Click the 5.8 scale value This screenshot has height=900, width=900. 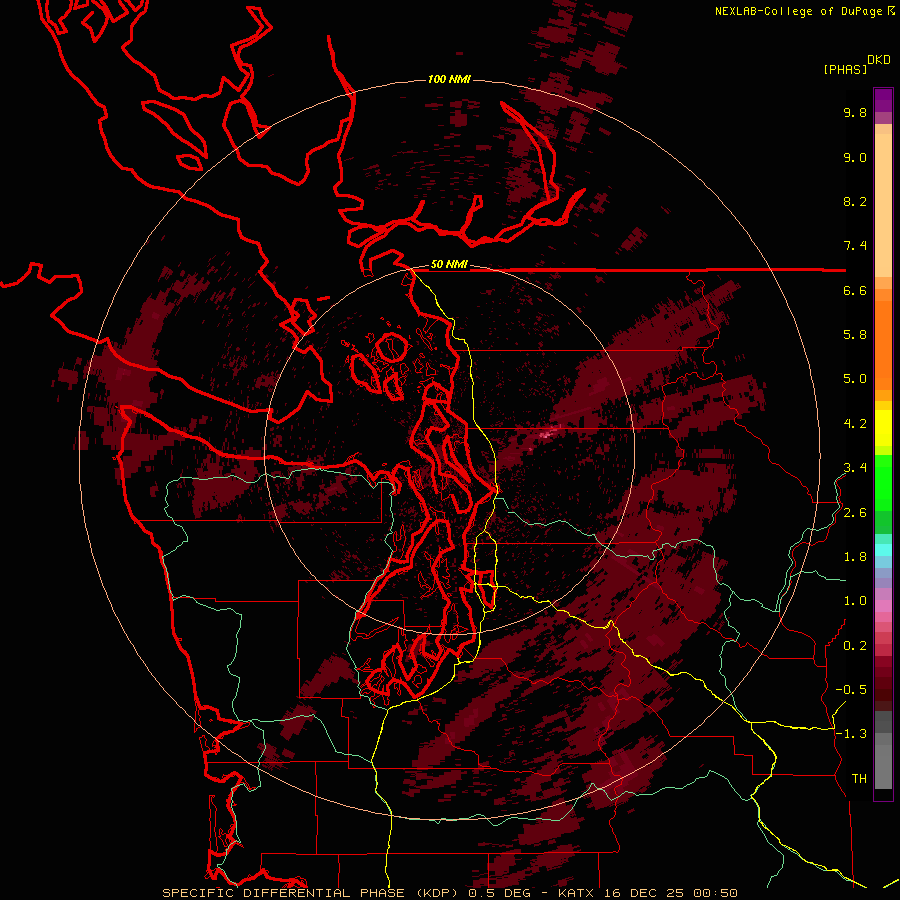[x=855, y=335]
